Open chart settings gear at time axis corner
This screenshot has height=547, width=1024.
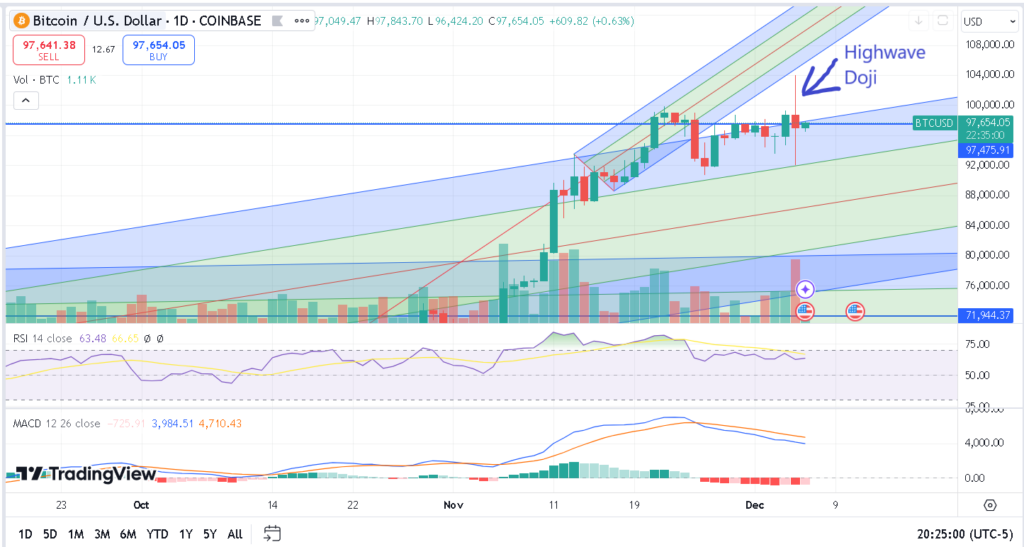tap(990, 505)
